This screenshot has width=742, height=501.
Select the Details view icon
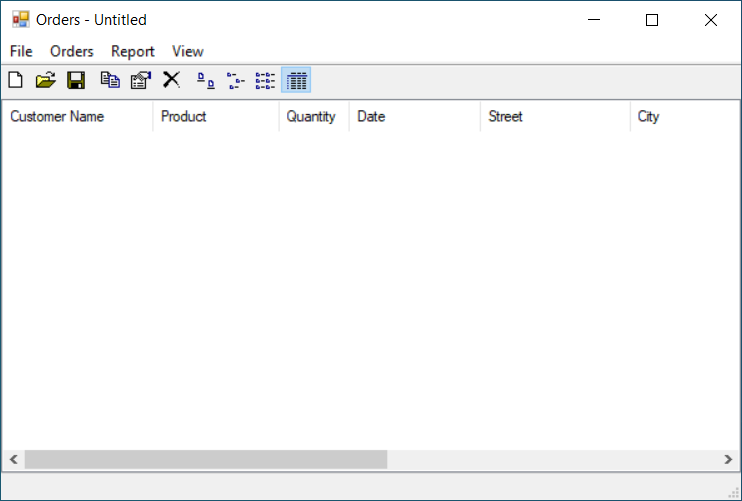point(296,80)
